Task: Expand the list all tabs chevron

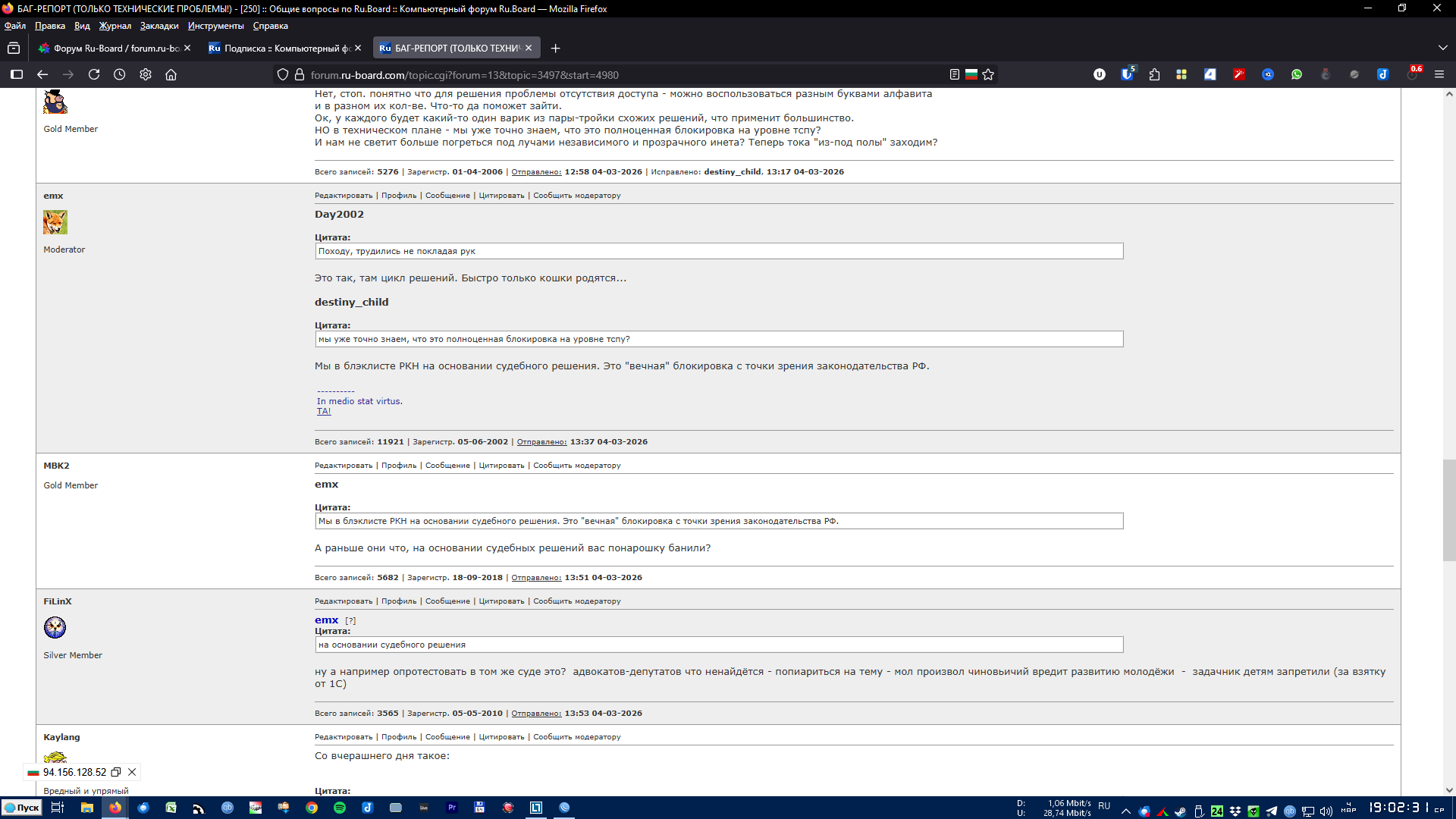Action: pos(1442,48)
